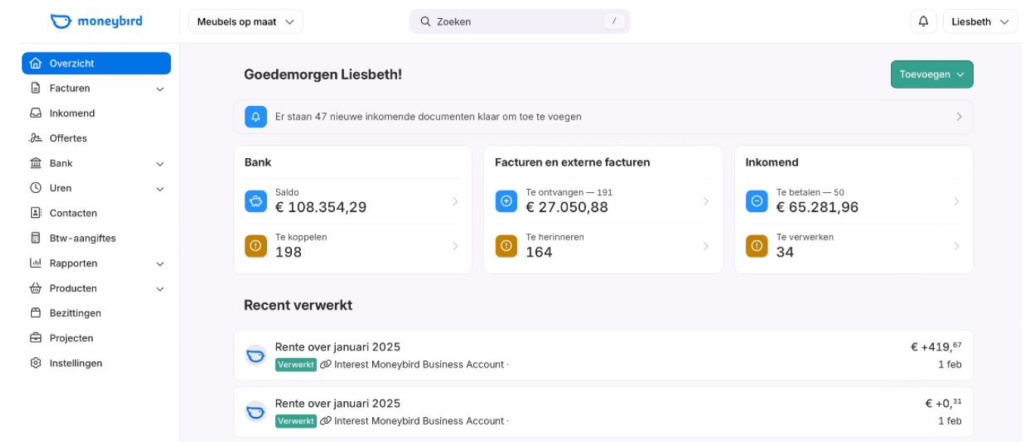Click the blue bell icon in document banner
Image resolution: width=1024 pixels, height=442 pixels.
[x=255, y=117]
